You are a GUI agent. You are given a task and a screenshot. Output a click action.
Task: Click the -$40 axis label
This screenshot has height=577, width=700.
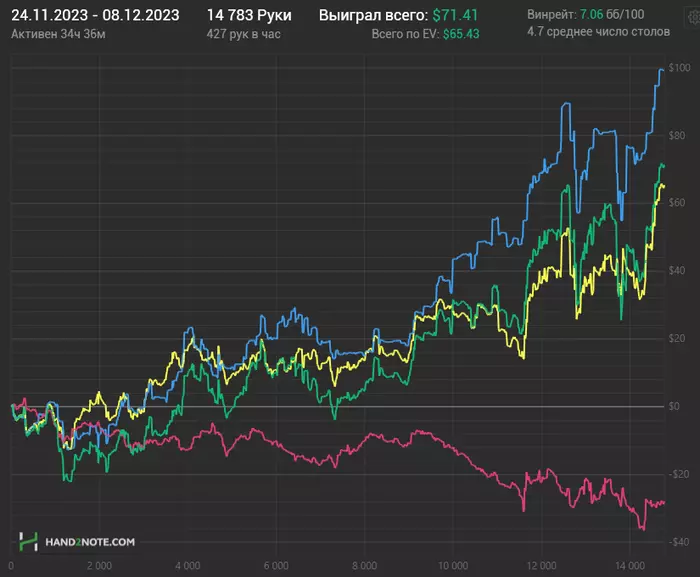[x=679, y=542]
